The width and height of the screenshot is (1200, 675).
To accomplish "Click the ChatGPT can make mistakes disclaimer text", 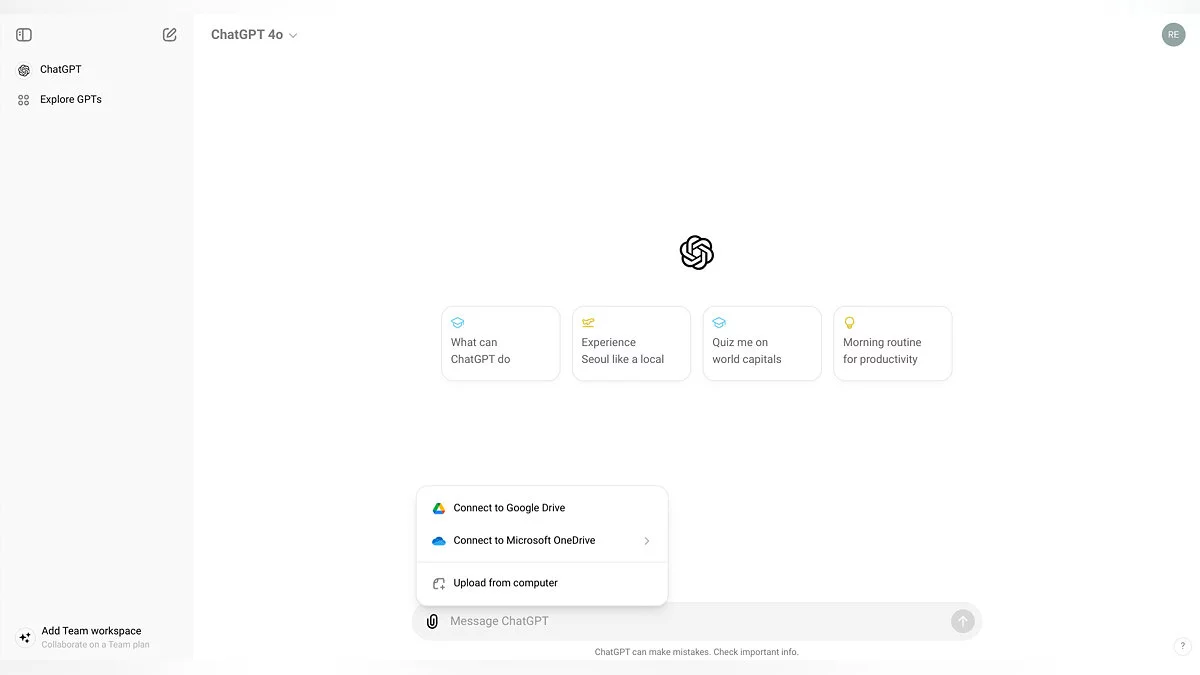I will [697, 652].
